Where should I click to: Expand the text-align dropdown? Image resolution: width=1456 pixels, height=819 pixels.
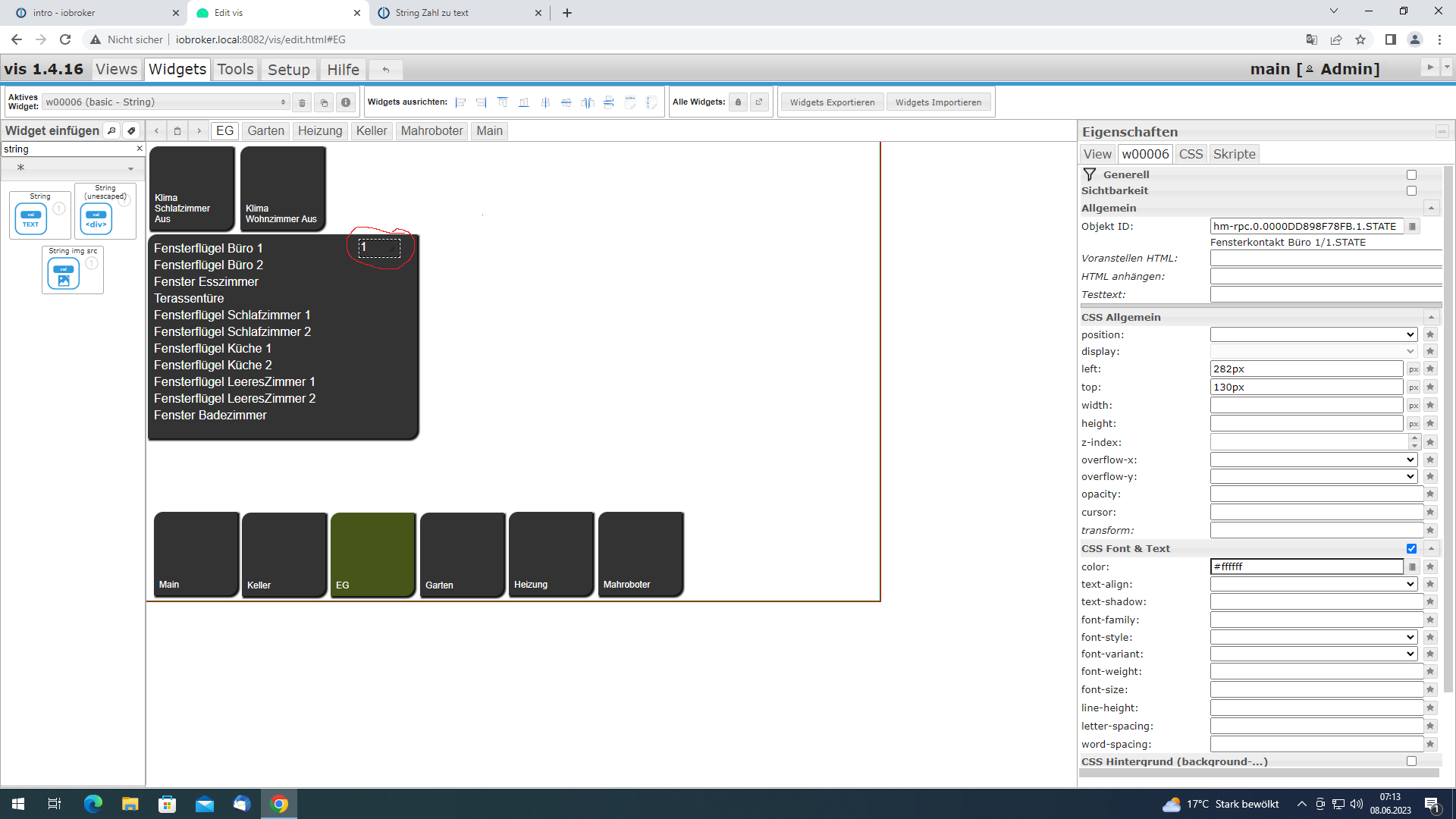(1313, 584)
